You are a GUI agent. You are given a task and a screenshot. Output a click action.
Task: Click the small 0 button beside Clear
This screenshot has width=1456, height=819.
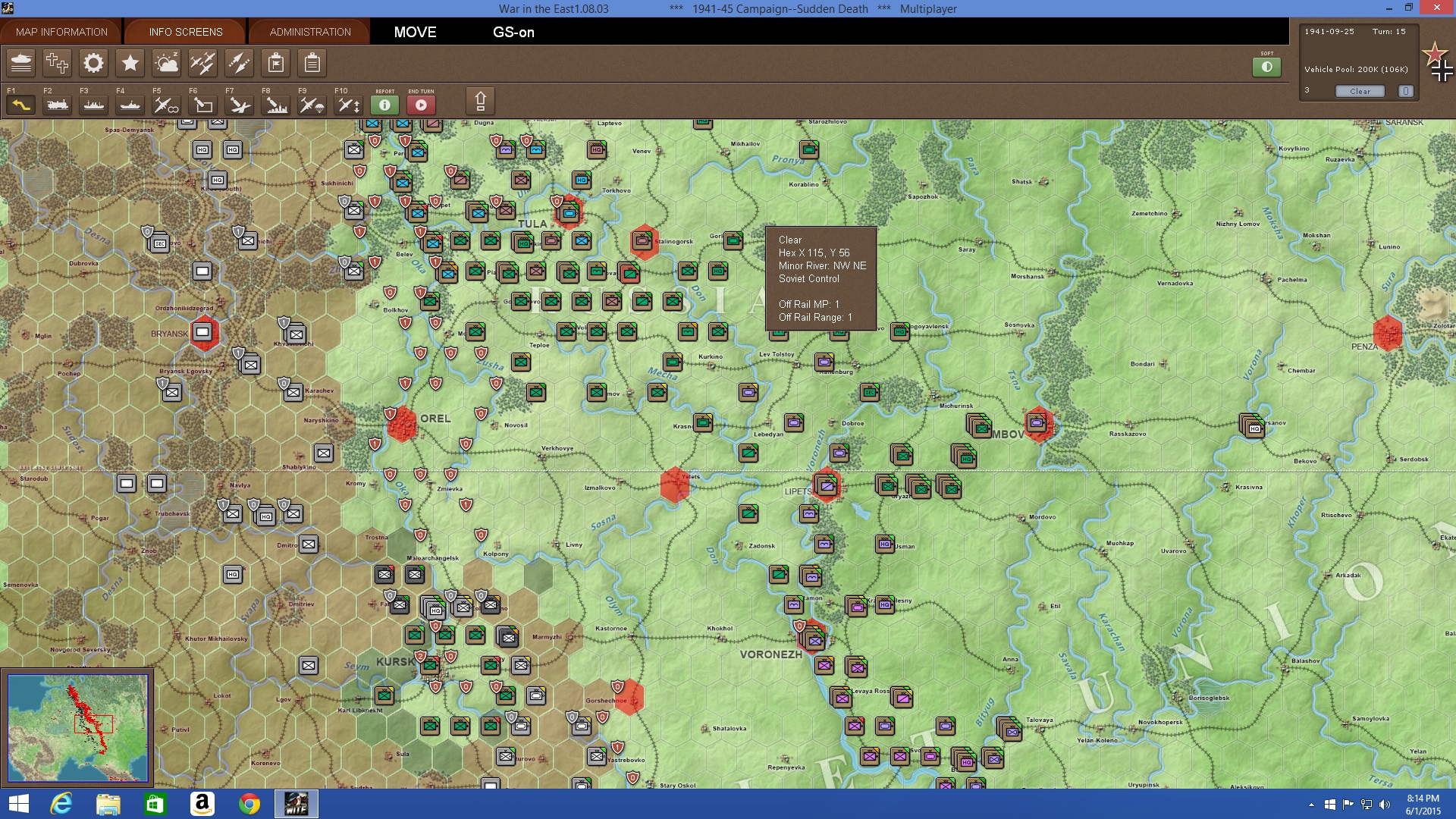[1405, 91]
